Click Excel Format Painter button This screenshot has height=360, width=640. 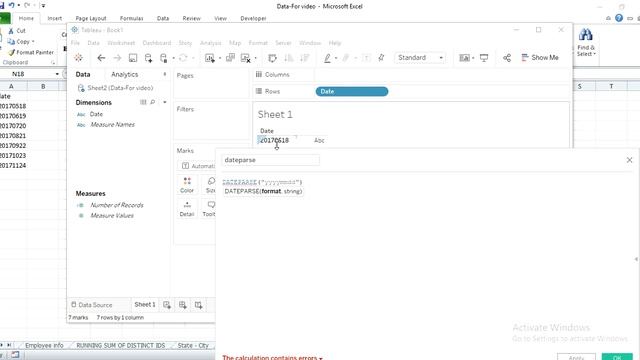point(31,52)
